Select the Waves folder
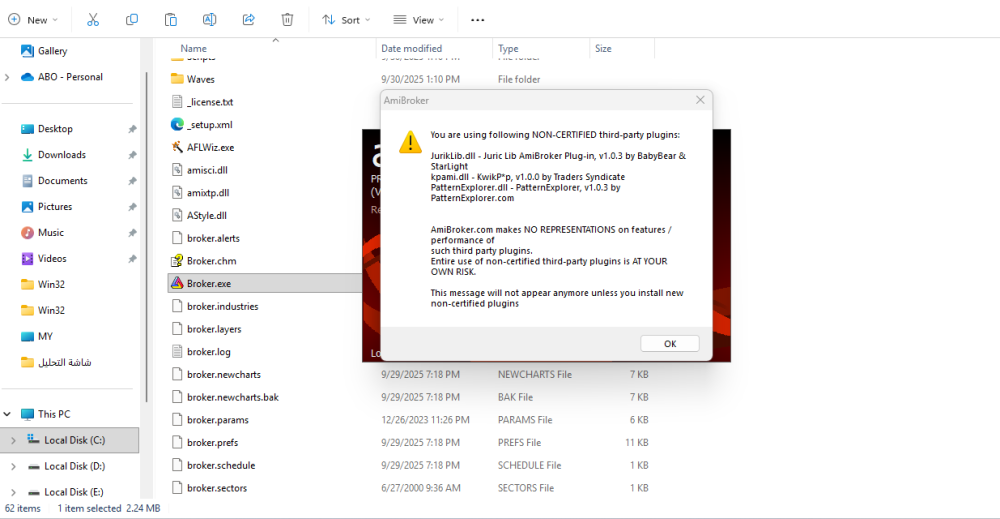This screenshot has width=1000, height=519. (x=200, y=79)
